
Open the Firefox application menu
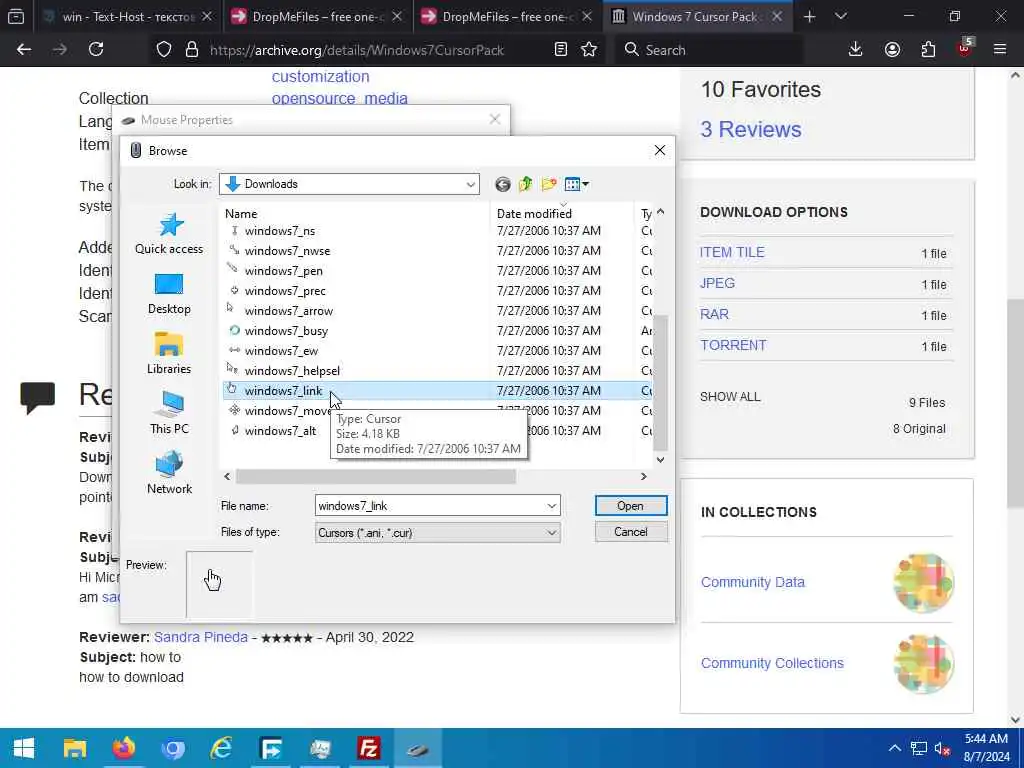point(1000,50)
